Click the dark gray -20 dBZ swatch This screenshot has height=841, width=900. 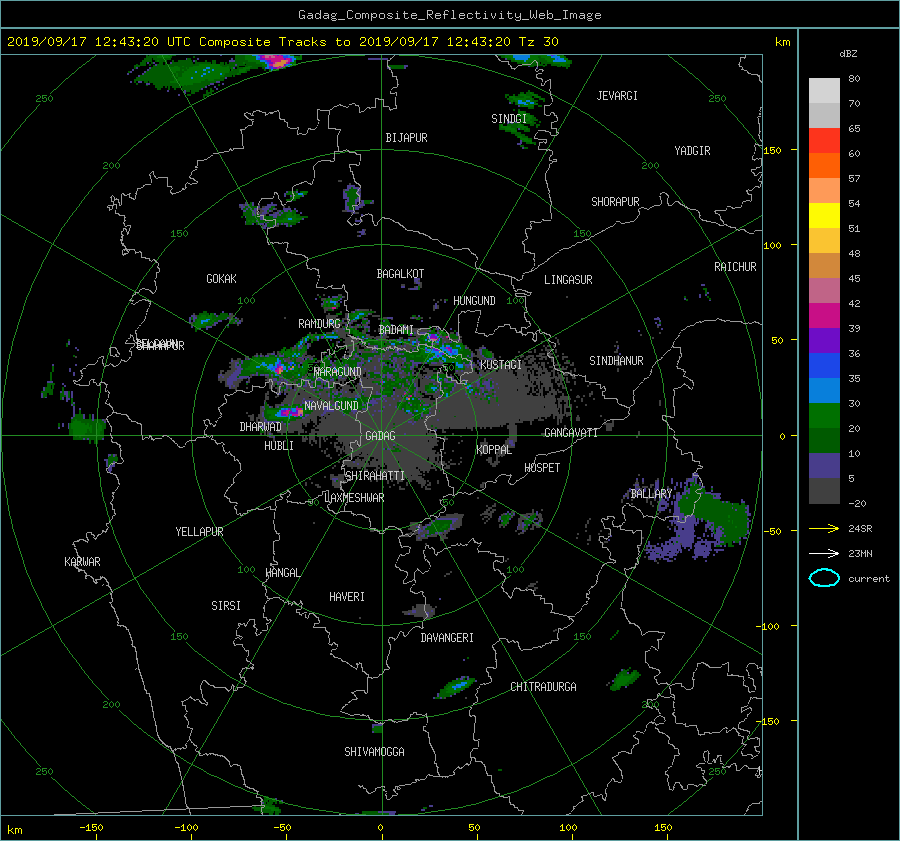[x=824, y=490]
